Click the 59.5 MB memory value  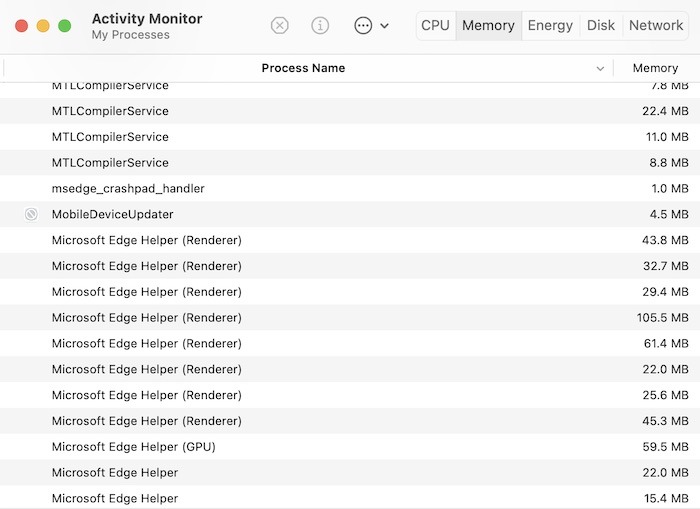666,447
